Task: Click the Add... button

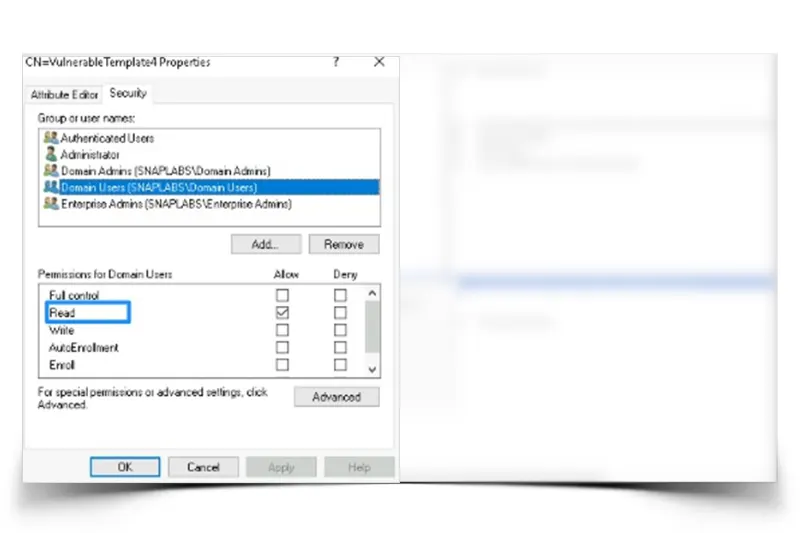Action: click(266, 244)
